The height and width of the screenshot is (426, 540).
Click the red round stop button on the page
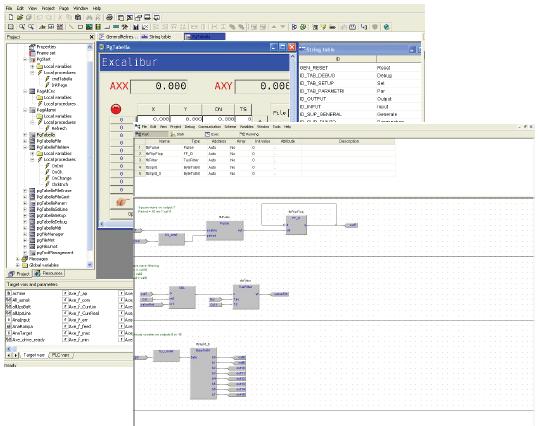116,109
